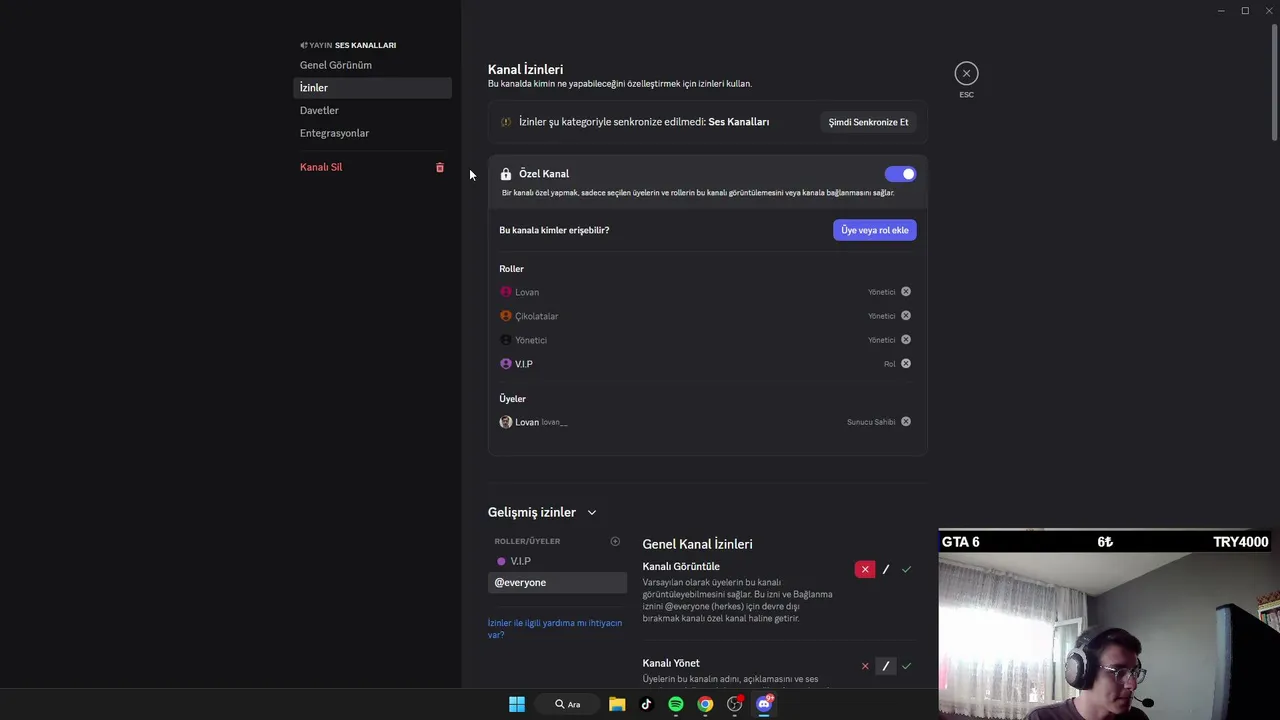Remove the Çikolatalar role with its X icon
Image resolution: width=1280 pixels, height=720 pixels.
[906, 316]
